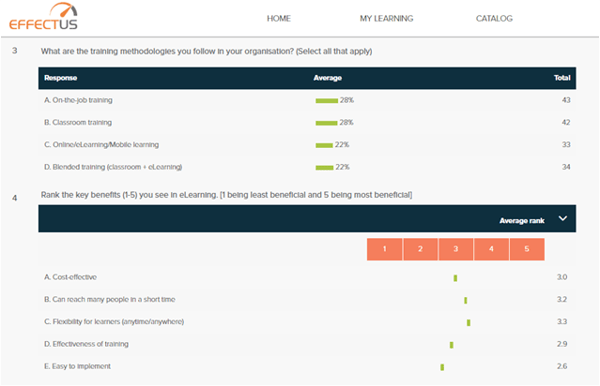Open the HOME menu item
600x386 pixels.
pos(279,18)
